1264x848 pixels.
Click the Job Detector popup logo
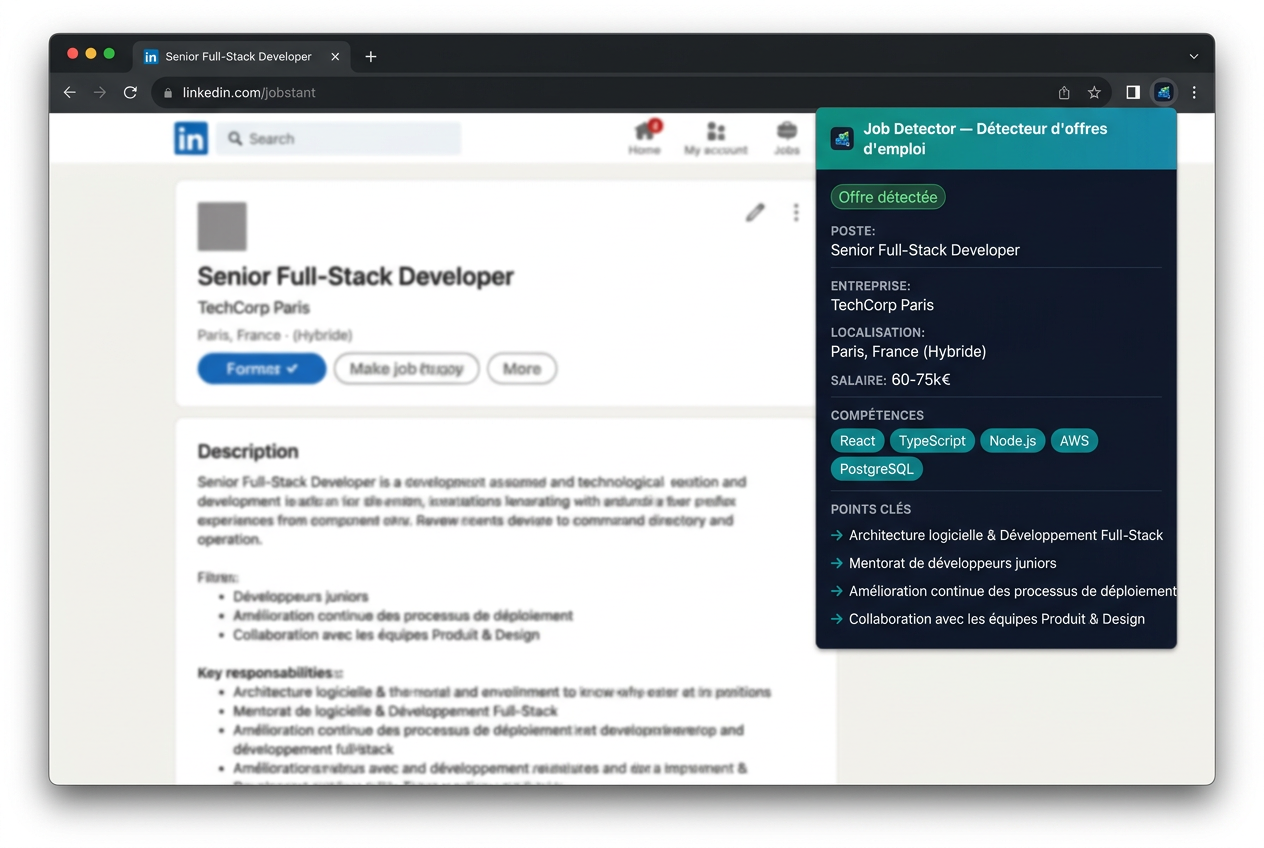pos(842,138)
